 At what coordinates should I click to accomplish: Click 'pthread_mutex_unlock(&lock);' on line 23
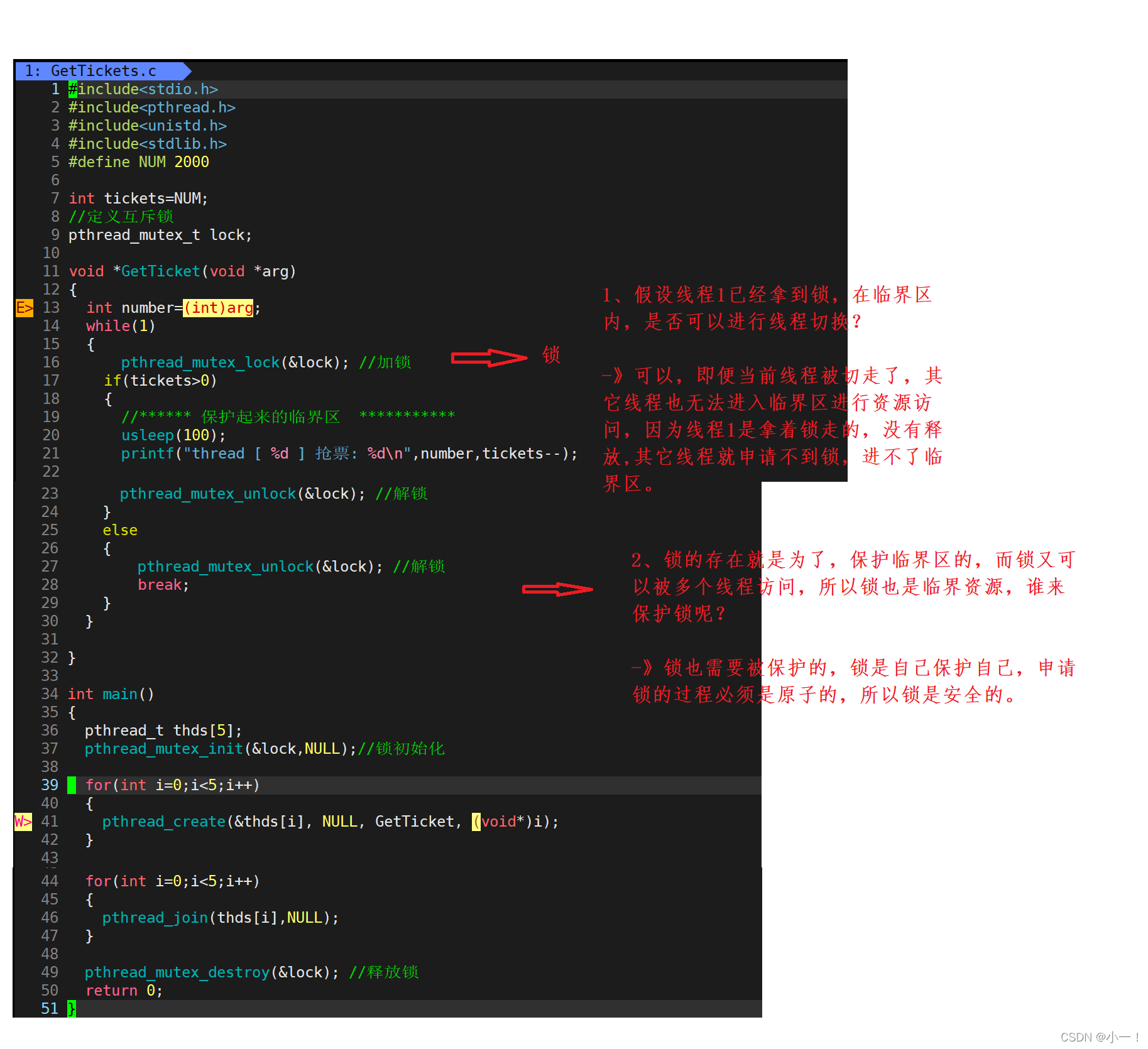click(x=243, y=494)
